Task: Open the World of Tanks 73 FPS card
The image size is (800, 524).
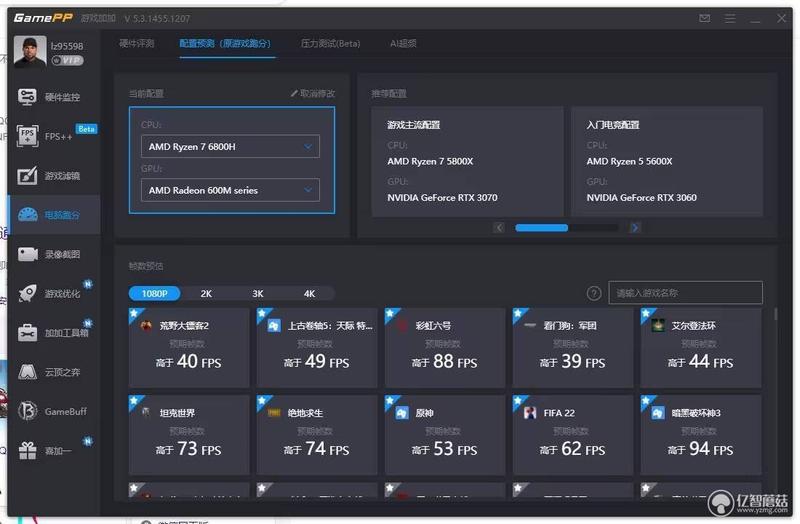Action: [189, 435]
